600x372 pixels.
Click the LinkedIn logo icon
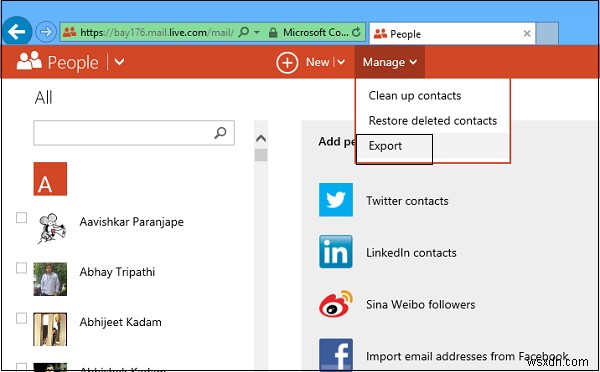336,251
